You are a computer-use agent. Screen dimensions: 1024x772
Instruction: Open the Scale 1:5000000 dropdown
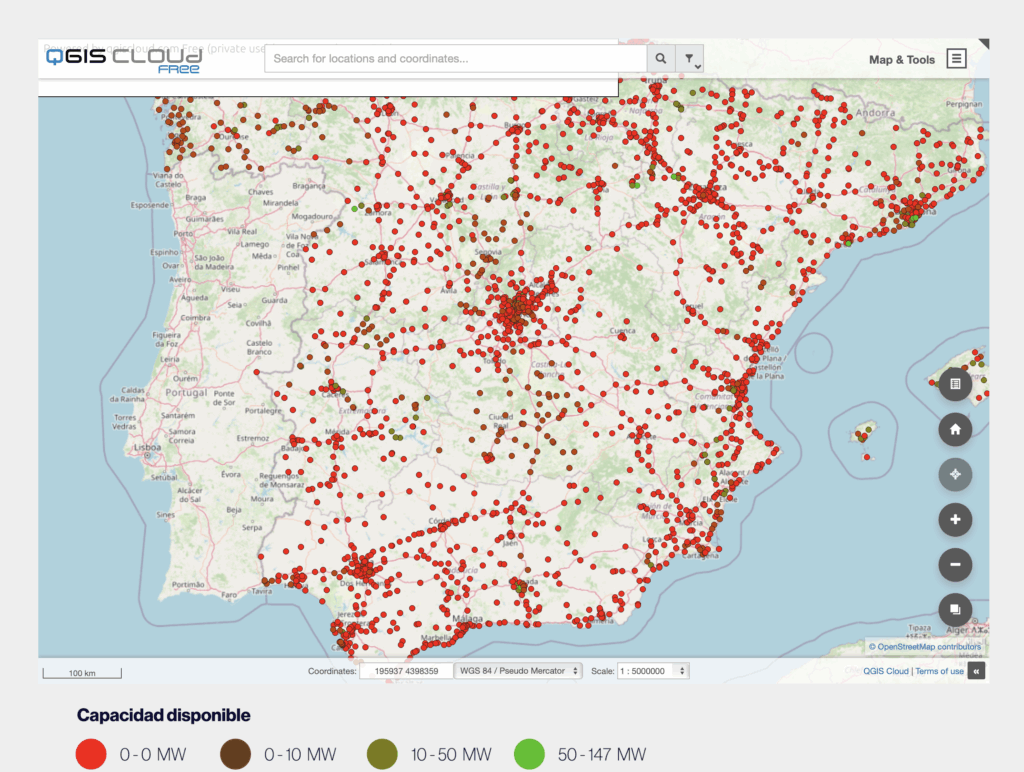(653, 671)
